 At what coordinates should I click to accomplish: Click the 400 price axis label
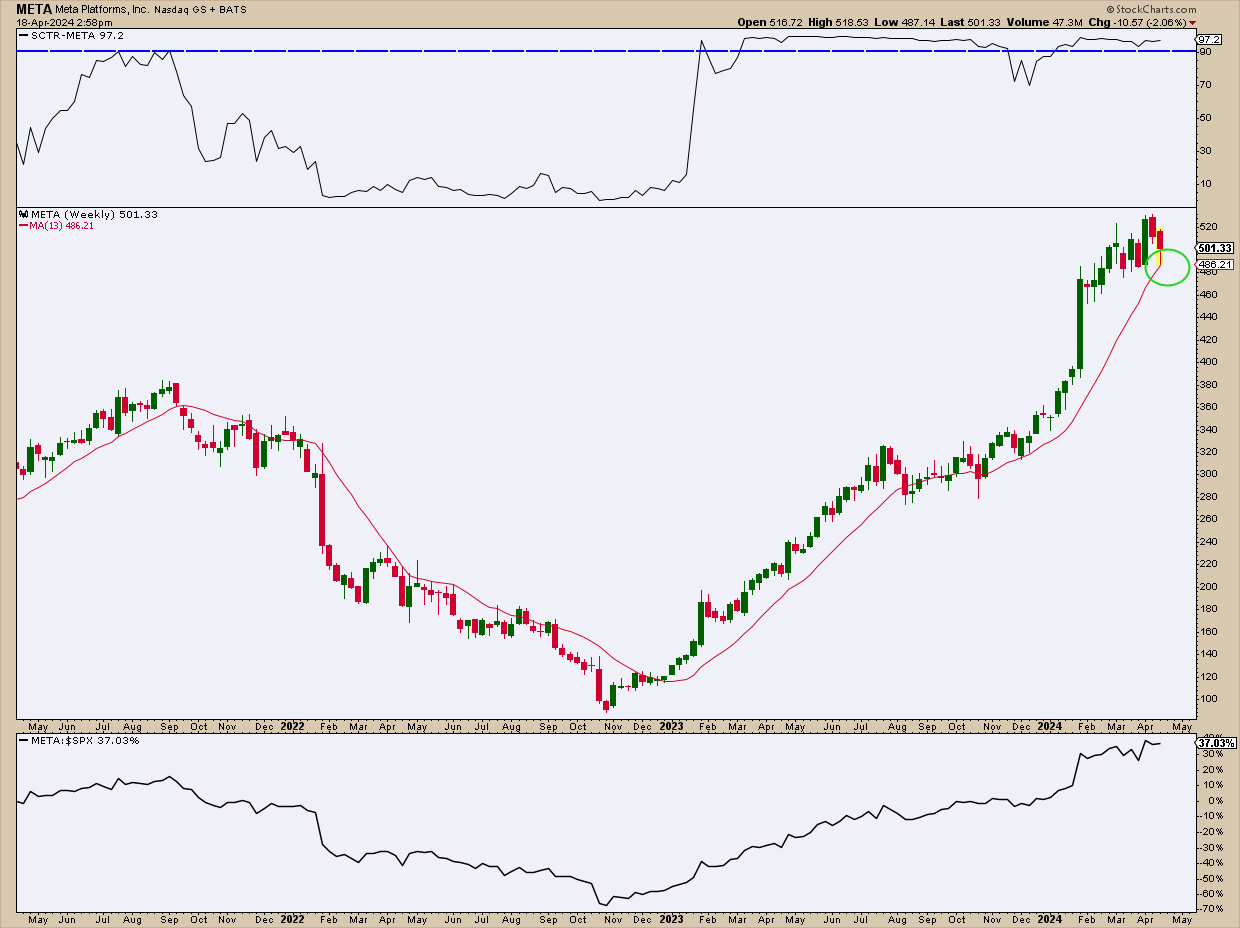pyautogui.click(x=1208, y=362)
